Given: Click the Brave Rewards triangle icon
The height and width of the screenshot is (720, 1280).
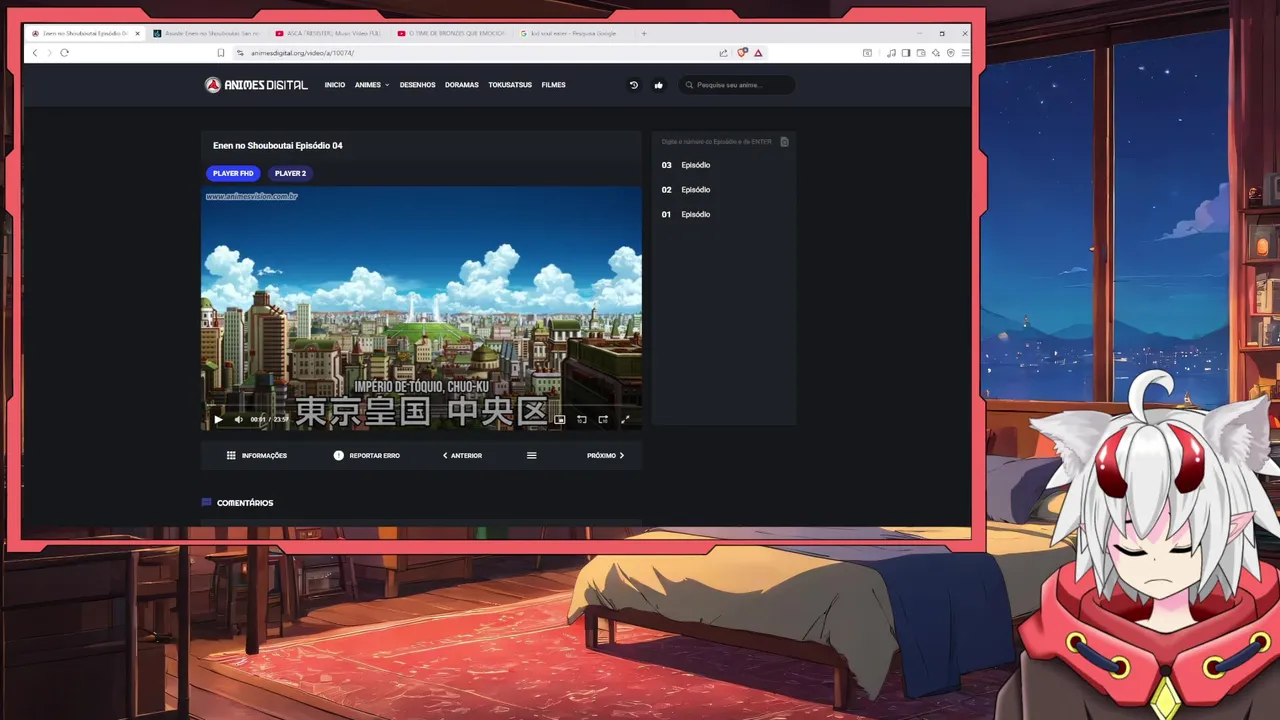Looking at the screenshot, I should point(758,53).
